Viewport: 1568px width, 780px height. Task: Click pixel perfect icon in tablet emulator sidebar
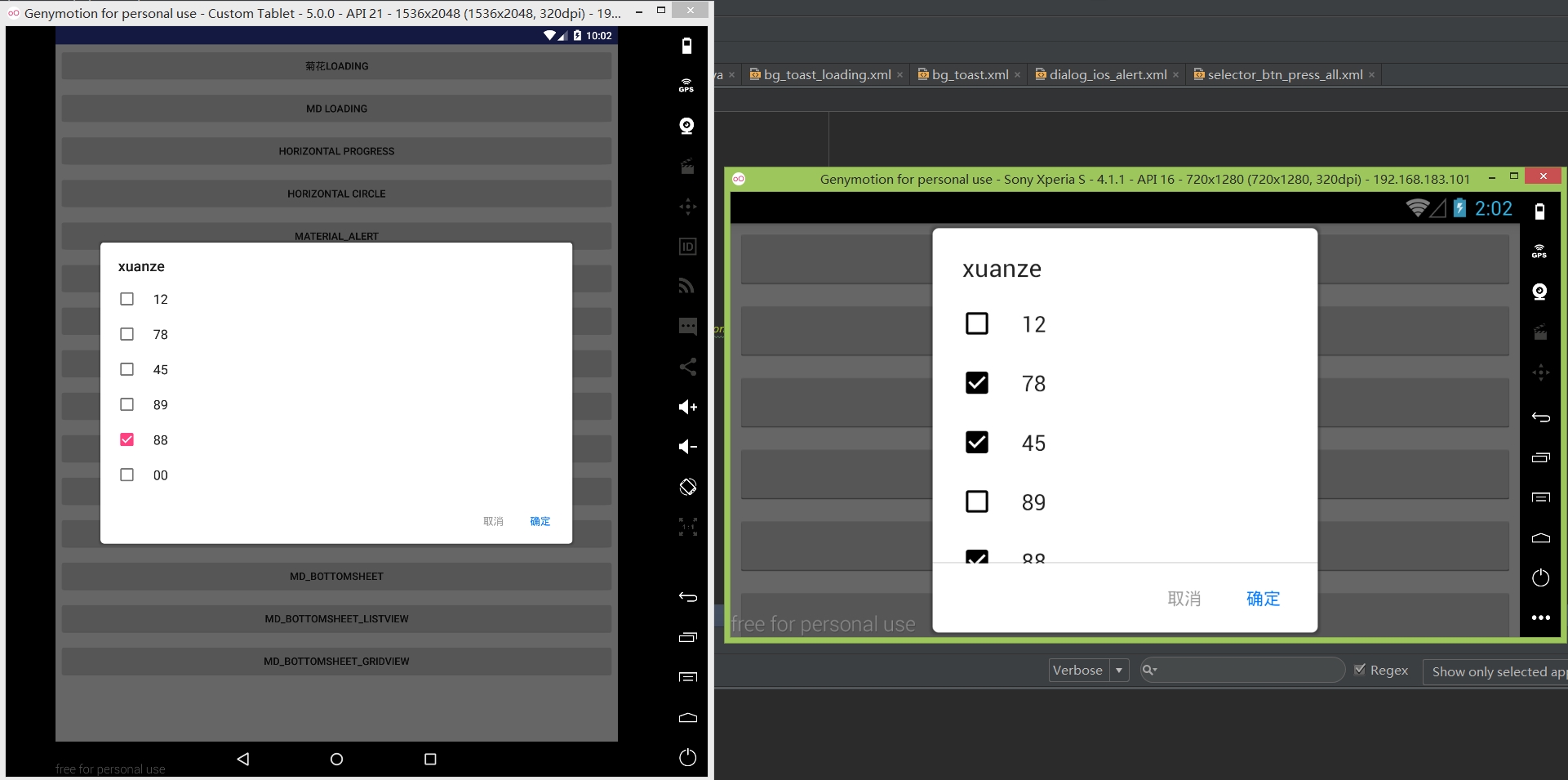687,527
